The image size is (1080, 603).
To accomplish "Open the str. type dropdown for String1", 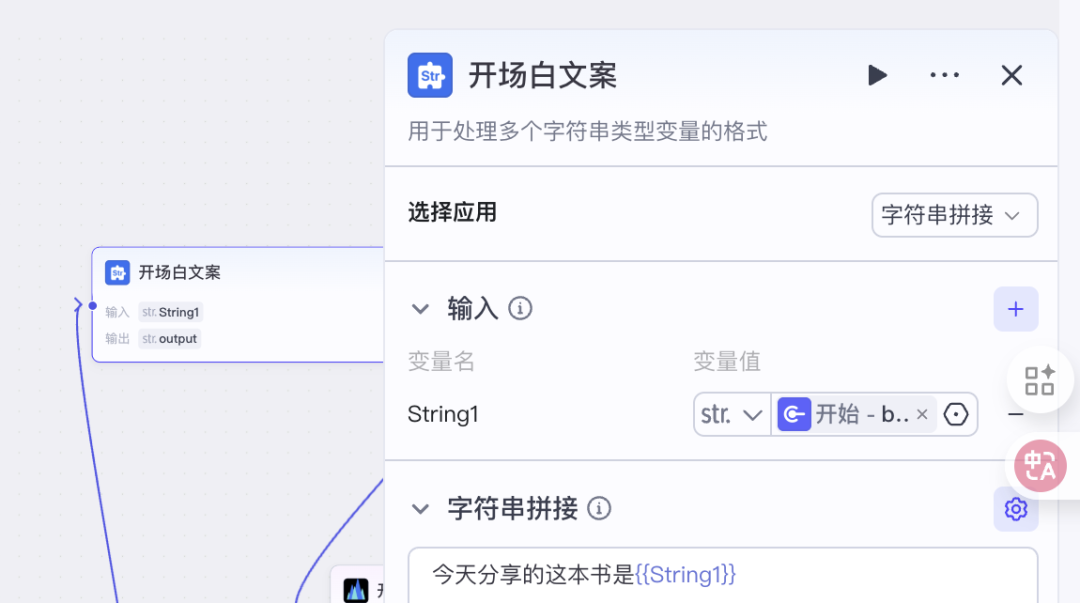I will pos(732,414).
